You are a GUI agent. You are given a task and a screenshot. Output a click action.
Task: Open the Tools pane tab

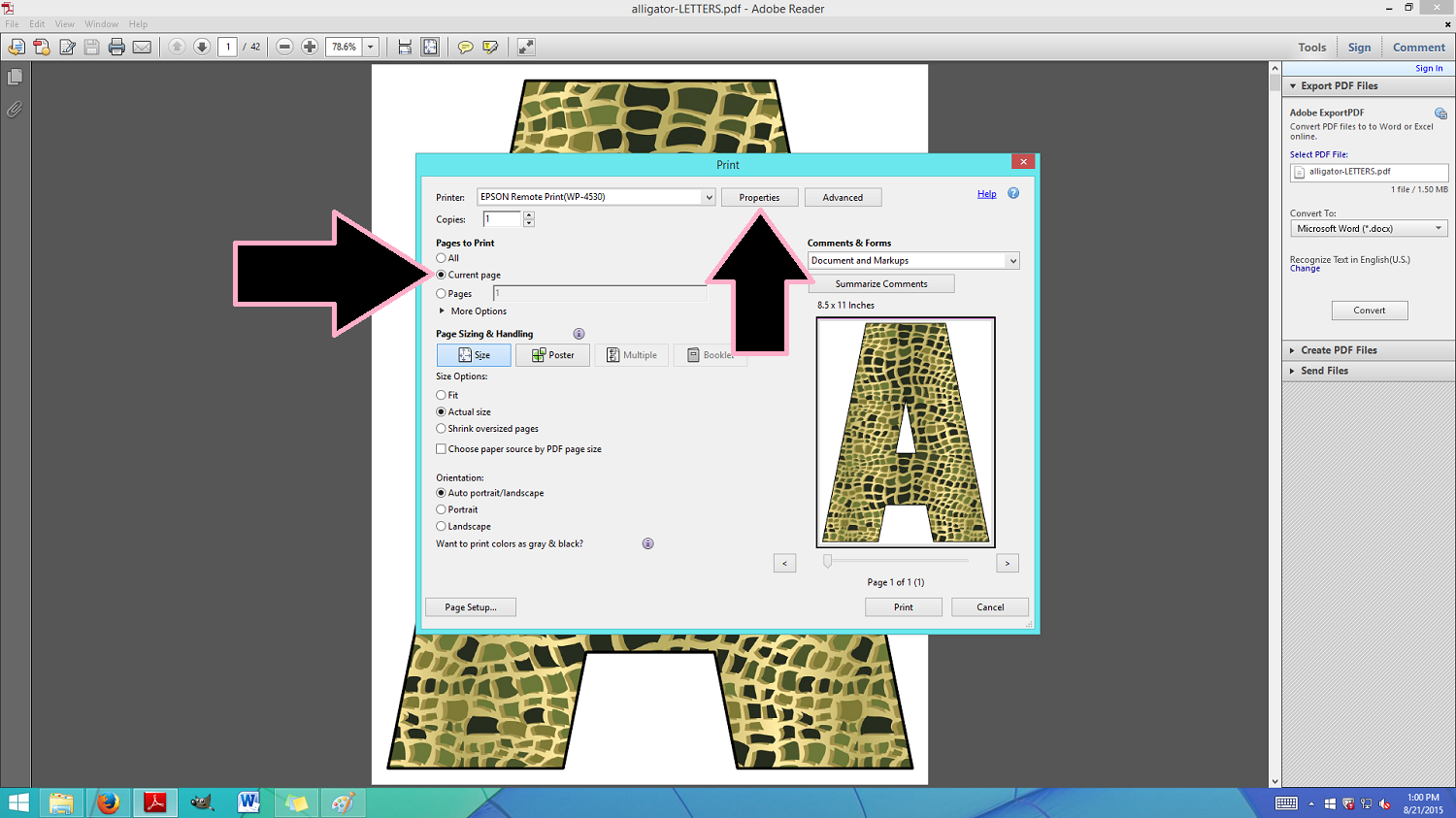1312,48
